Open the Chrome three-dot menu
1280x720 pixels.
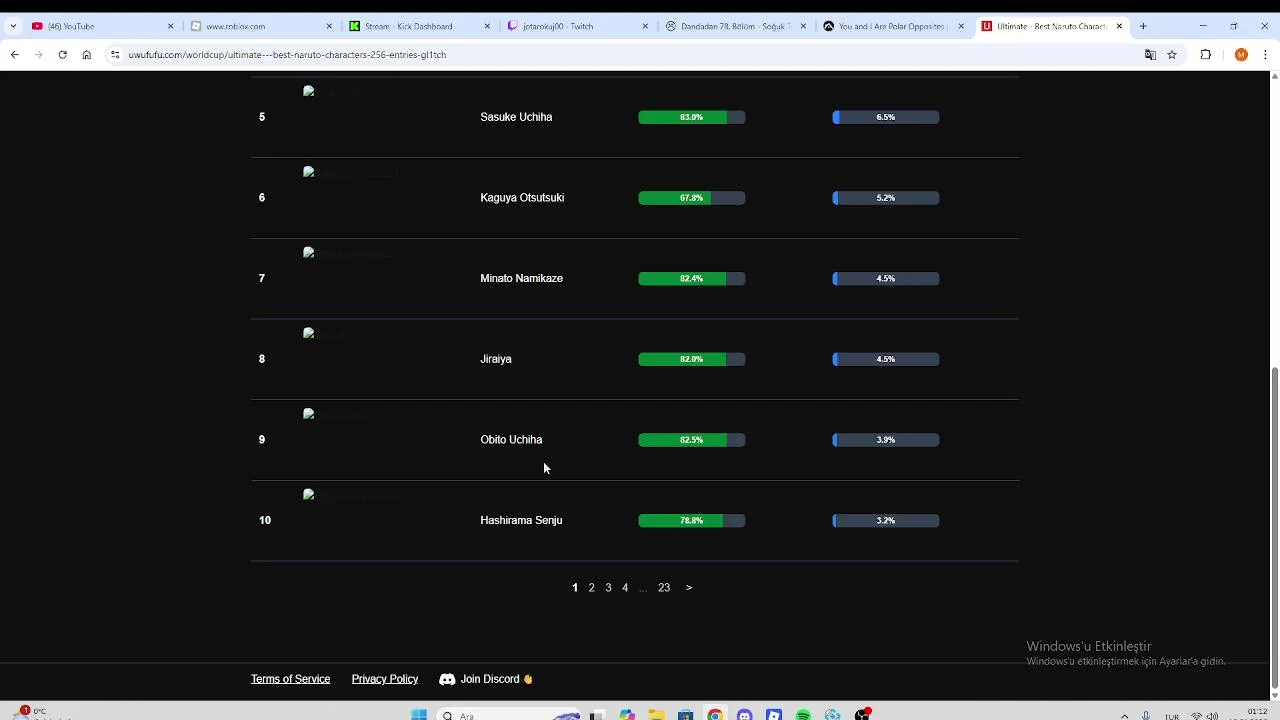tap(1265, 55)
